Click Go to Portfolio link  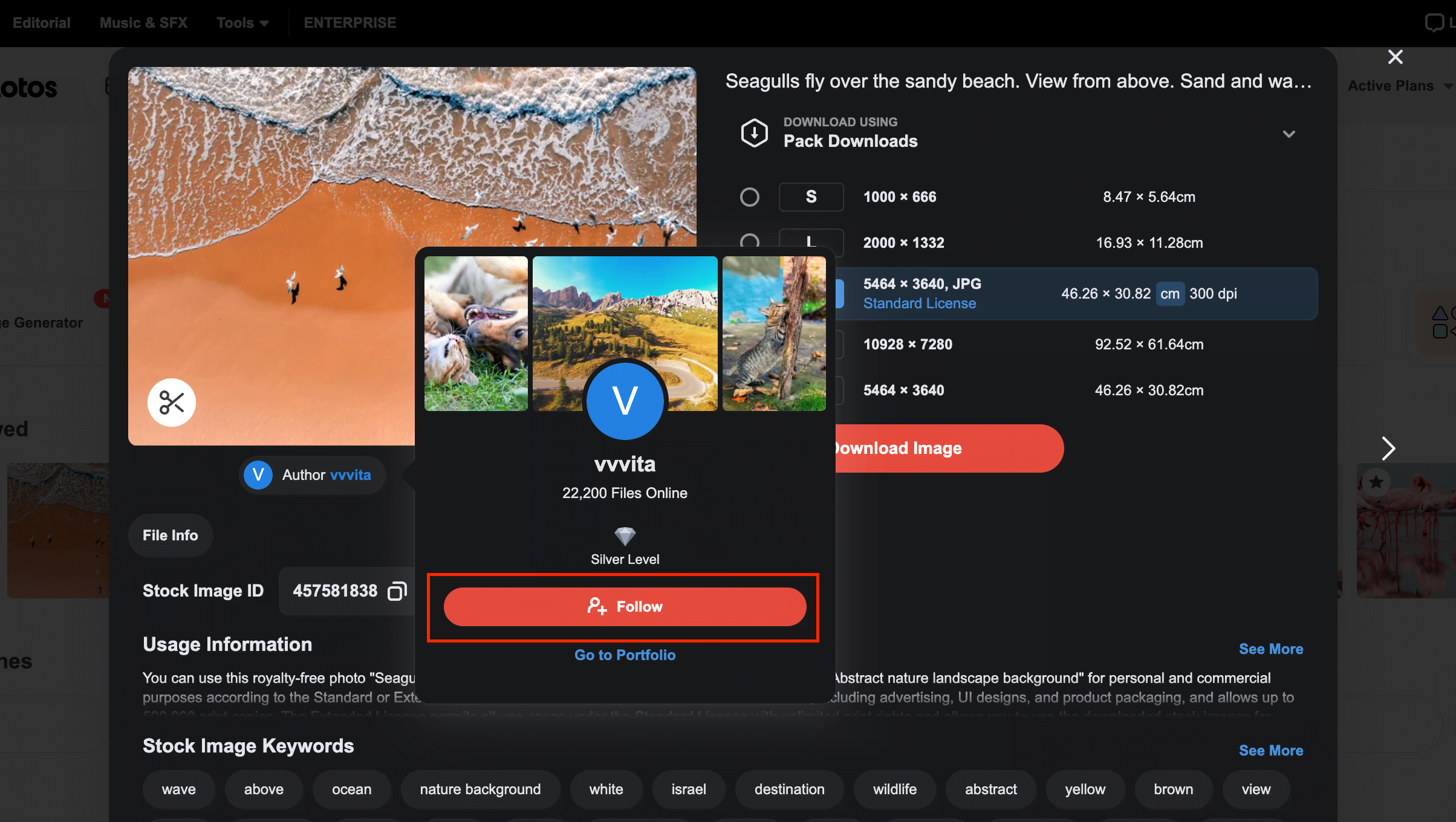625,655
